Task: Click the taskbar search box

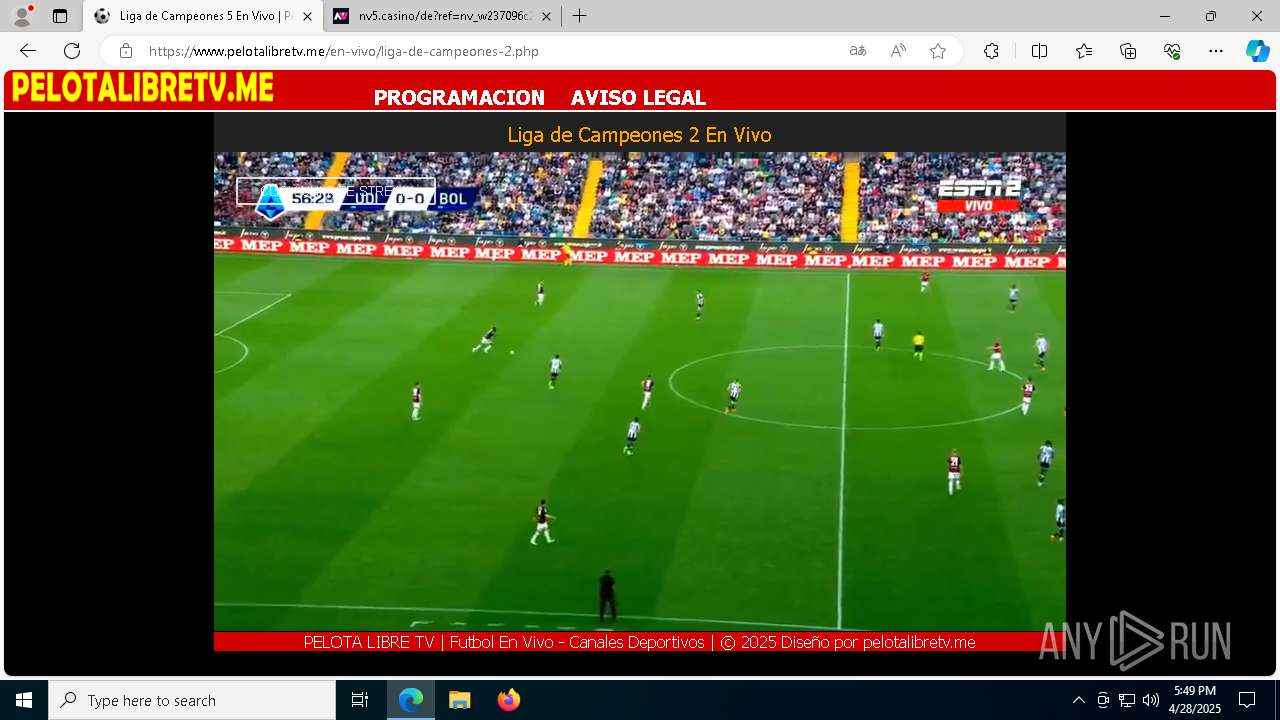Action: coord(192,700)
